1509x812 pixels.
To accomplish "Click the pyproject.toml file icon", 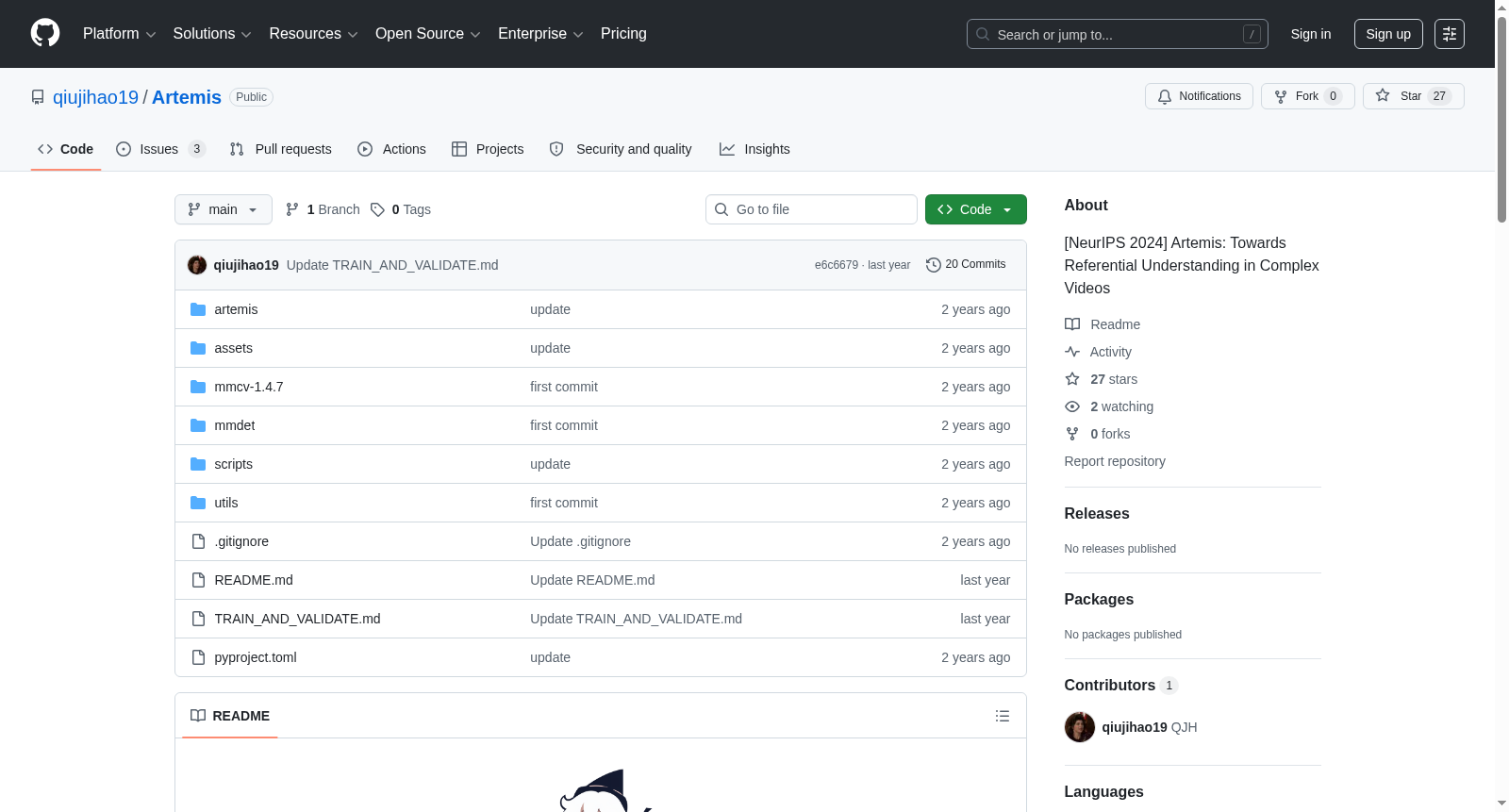I will tap(198, 657).
